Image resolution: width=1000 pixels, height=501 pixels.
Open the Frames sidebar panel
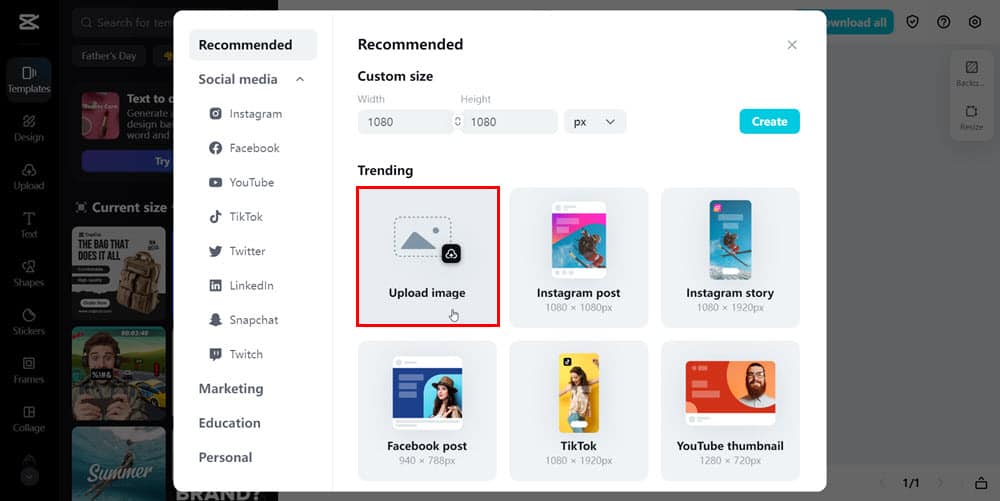tap(29, 370)
